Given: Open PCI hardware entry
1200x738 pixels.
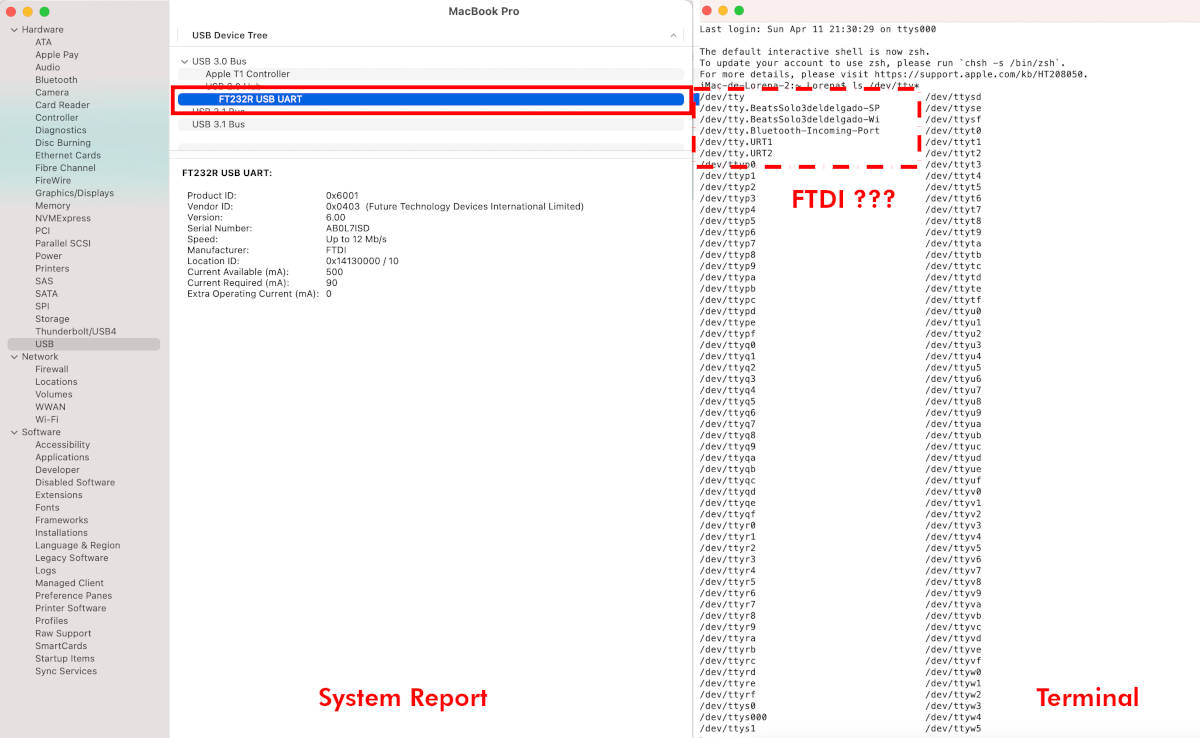Looking at the screenshot, I should coord(43,231).
